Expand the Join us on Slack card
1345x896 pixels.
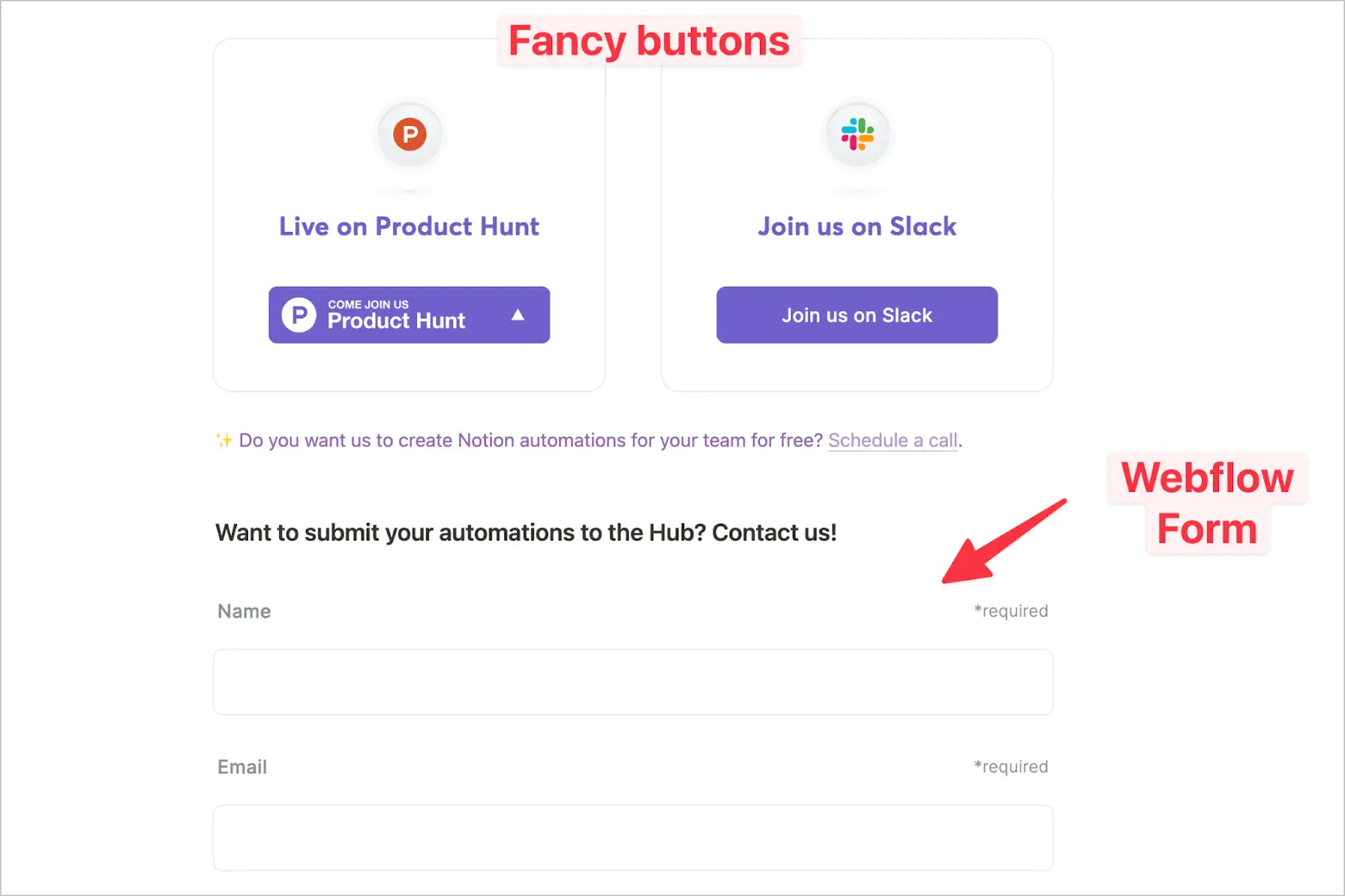click(857, 214)
